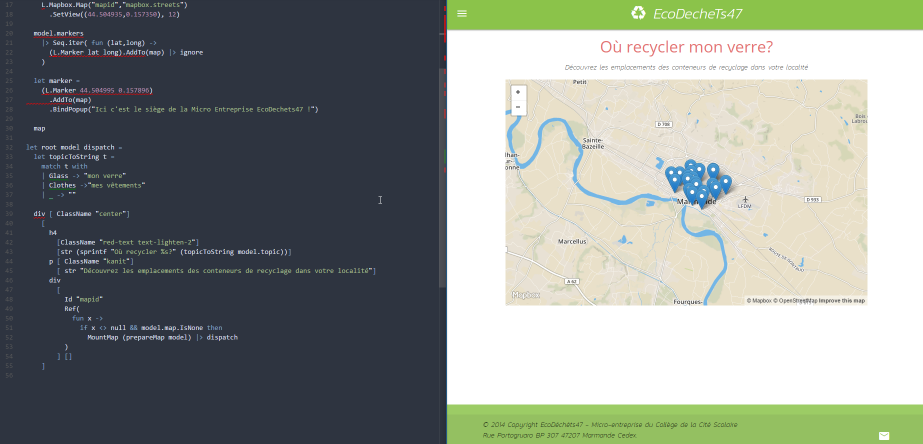Click the 'p [ ClassName "kanit"]' line
The width and height of the screenshot is (923, 444).
pyautogui.click(x=91, y=261)
